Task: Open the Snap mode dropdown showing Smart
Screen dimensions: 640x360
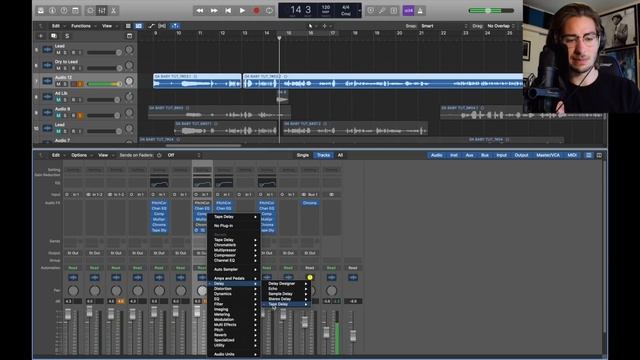Action: (x=443, y=26)
